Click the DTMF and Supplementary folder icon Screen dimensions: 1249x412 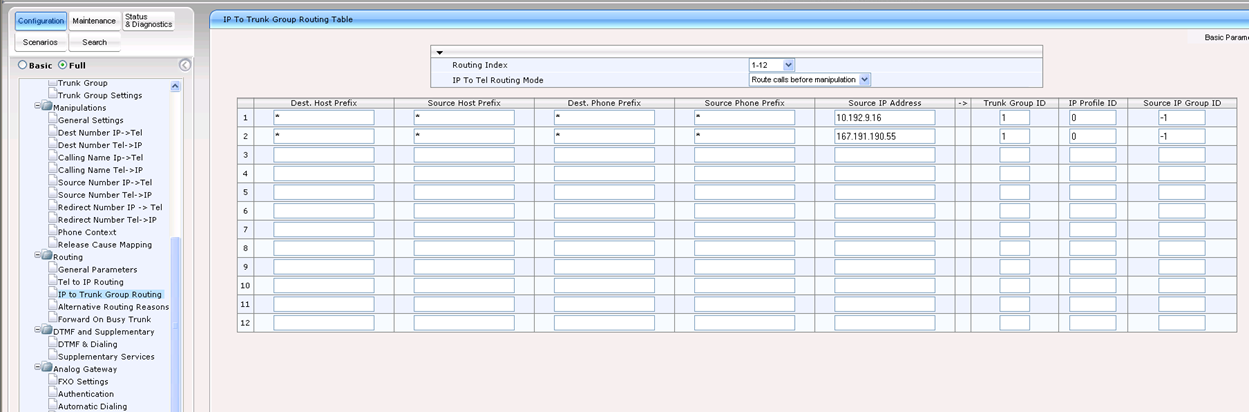(x=47, y=332)
